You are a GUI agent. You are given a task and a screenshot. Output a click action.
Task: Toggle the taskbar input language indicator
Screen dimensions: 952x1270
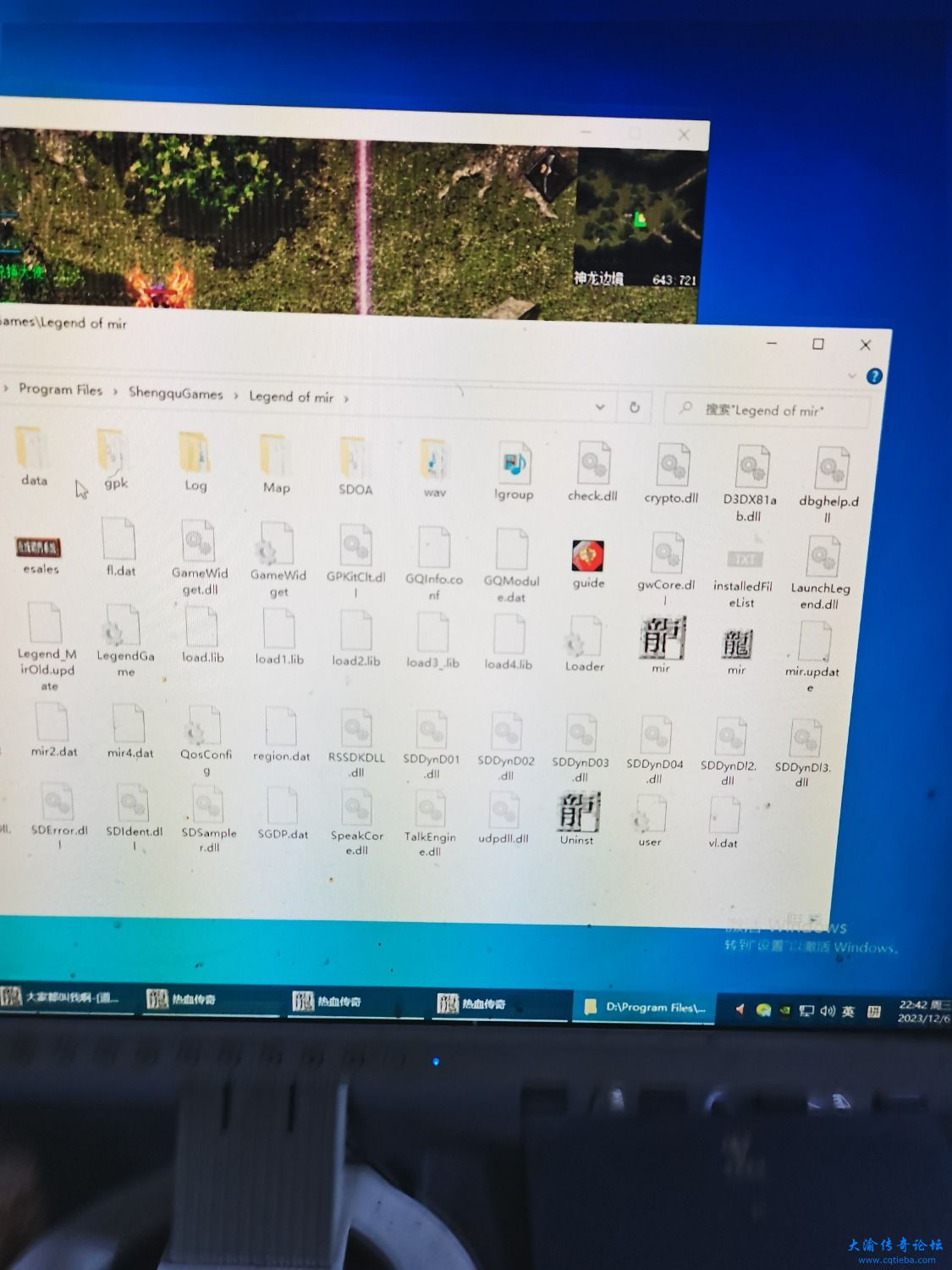(x=848, y=1012)
